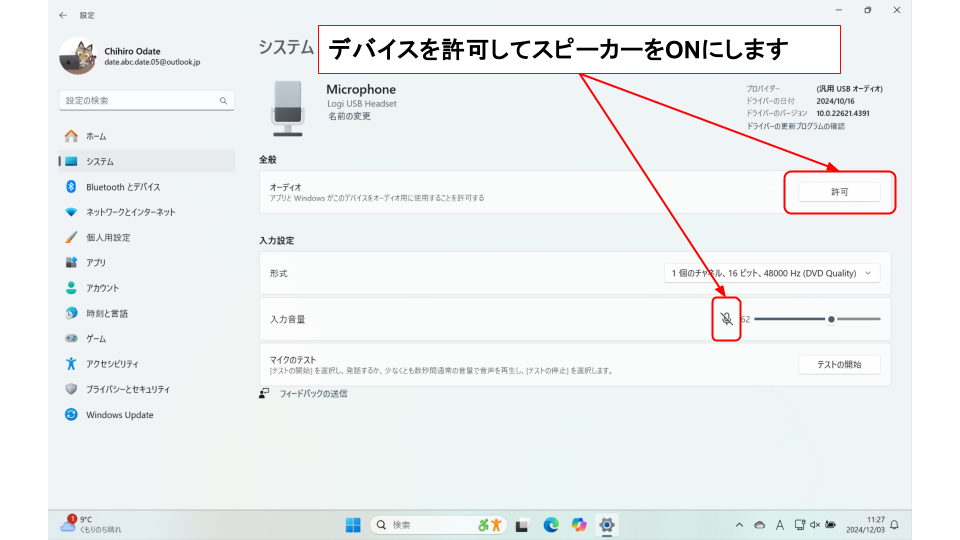The height and width of the screenshot is (540, 960).
Task: Select Windows Update in the sidebar
Action: click(119, 415)
